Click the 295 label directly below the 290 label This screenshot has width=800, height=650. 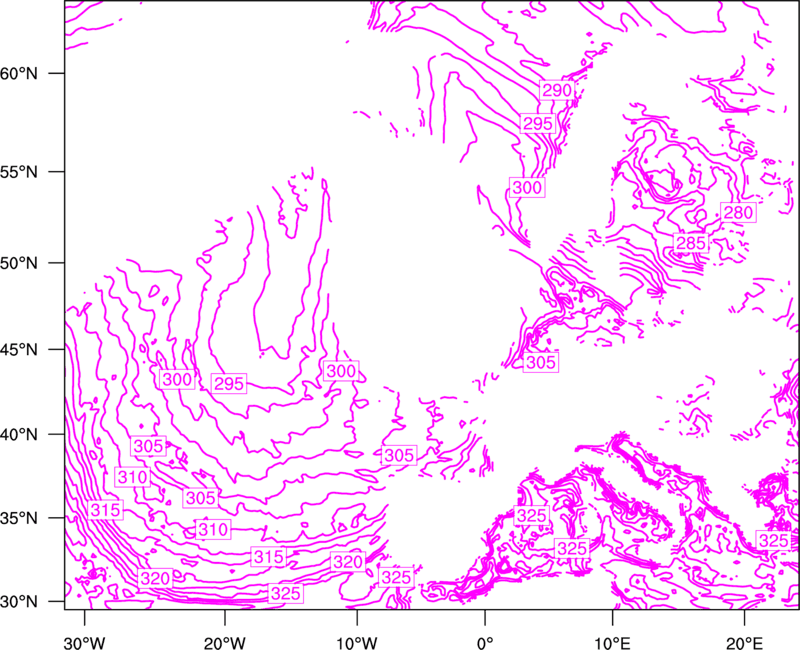click(x=538, y=123)
